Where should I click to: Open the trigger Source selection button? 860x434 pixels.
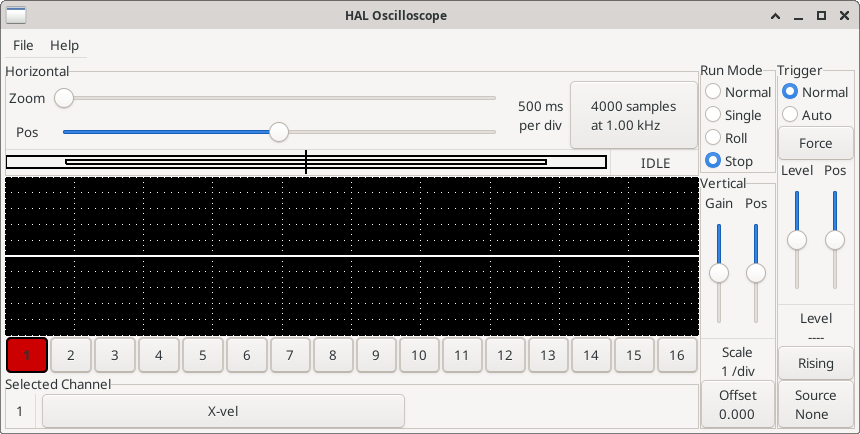click(815, 404)
